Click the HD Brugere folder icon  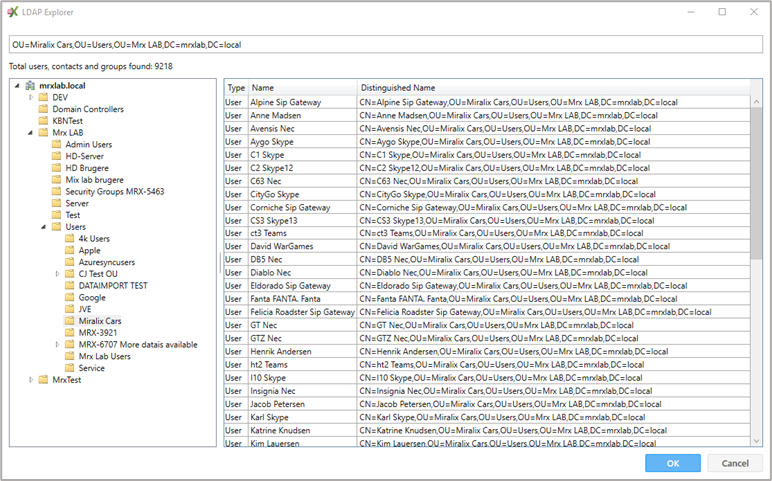[x=57, y=168]
